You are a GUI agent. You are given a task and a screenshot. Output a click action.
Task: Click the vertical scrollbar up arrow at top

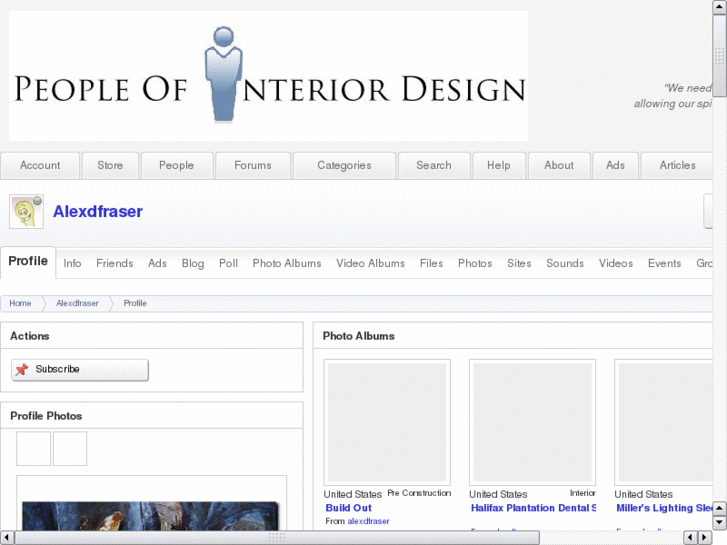[x=719, y=7]
